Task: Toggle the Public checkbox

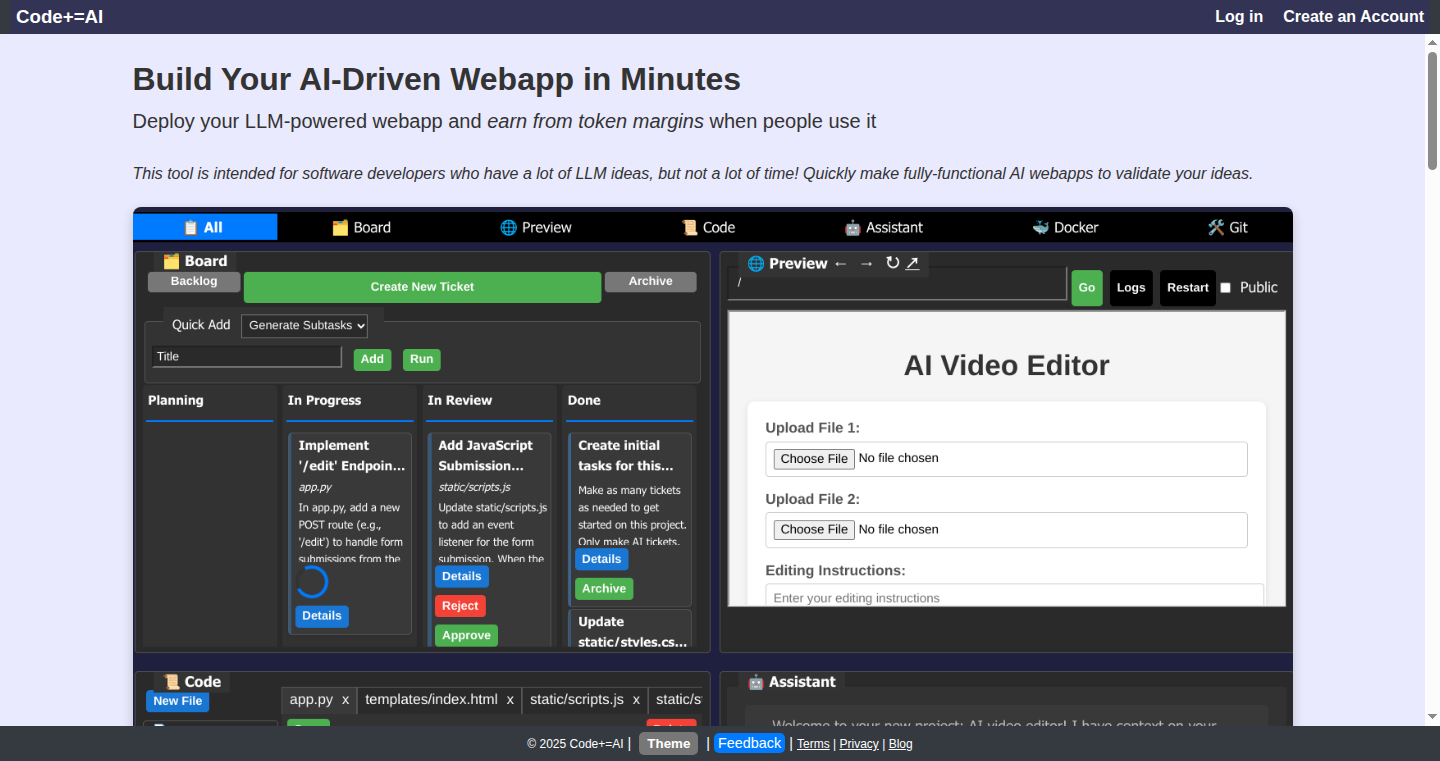Action: click(1226, 288)
